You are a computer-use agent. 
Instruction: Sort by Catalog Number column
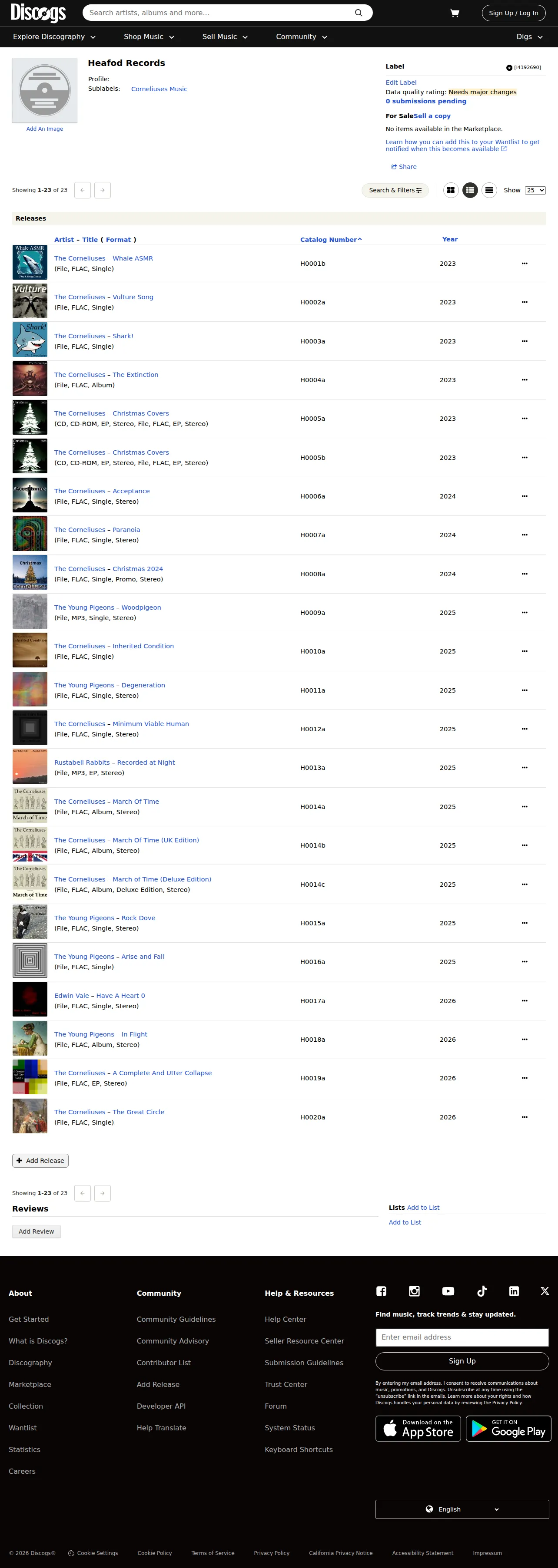point(331,240)
